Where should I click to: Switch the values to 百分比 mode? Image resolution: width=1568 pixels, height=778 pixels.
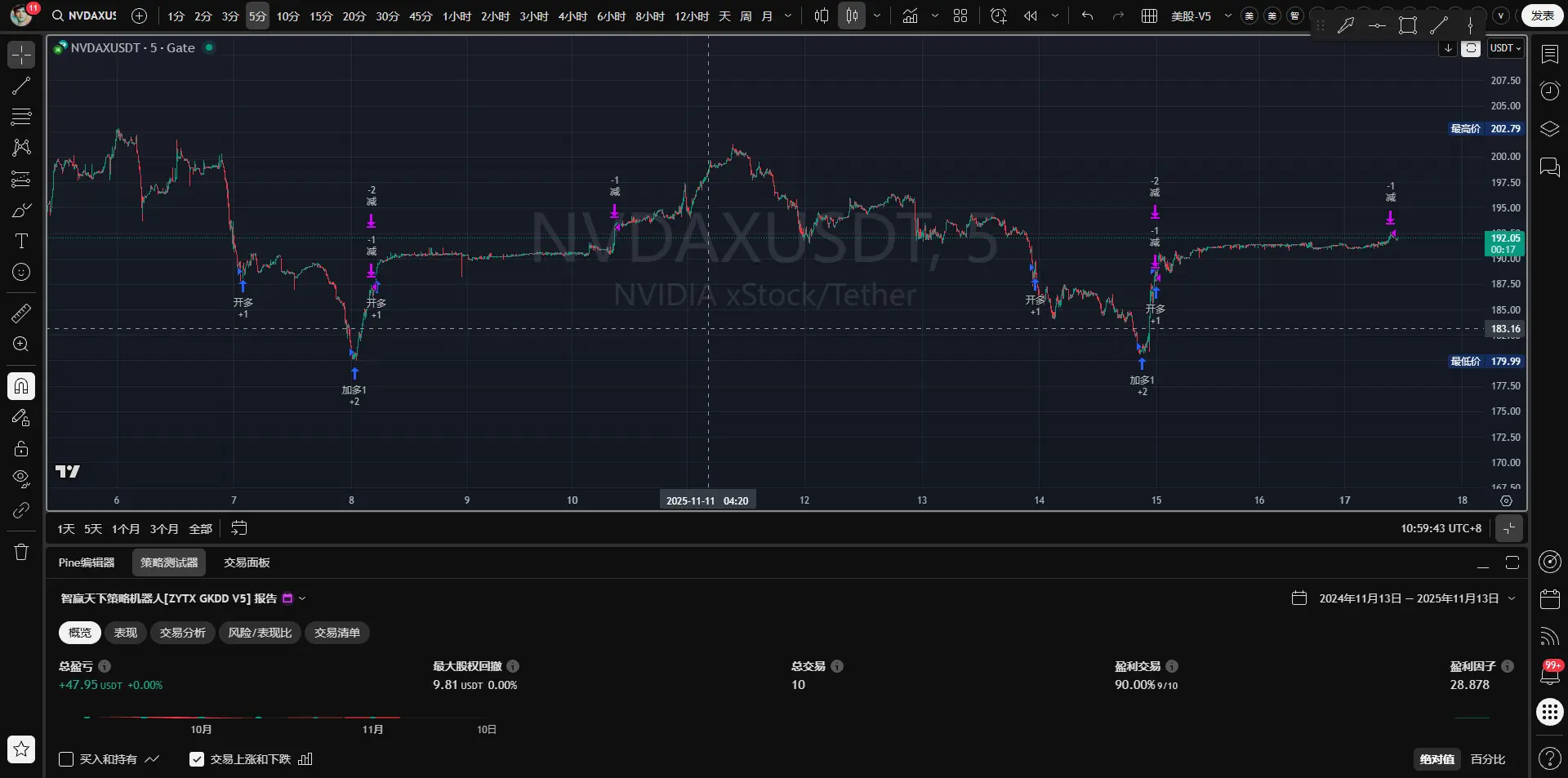click(1487, 759)
